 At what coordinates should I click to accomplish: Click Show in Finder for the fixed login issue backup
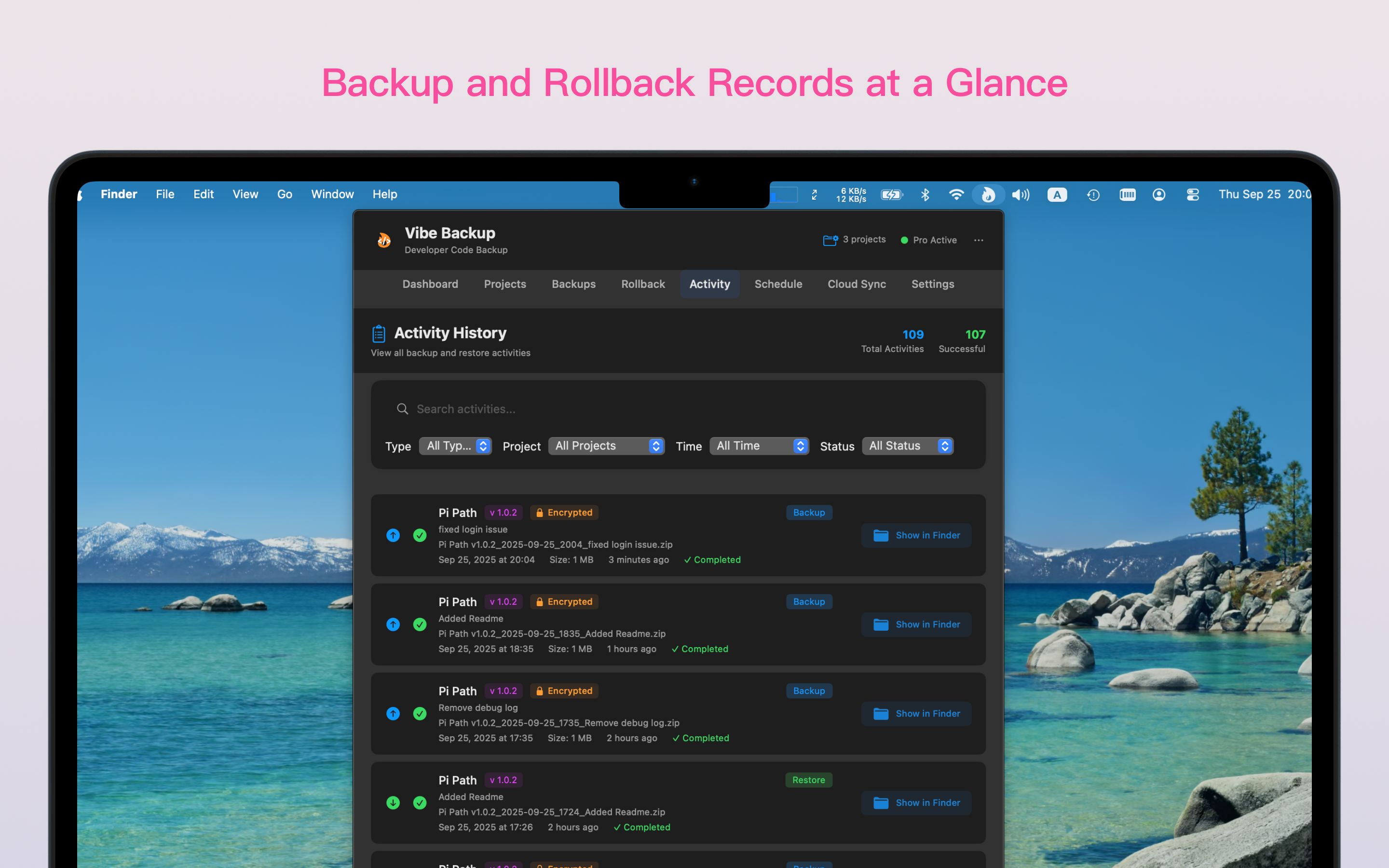point(915,535)
